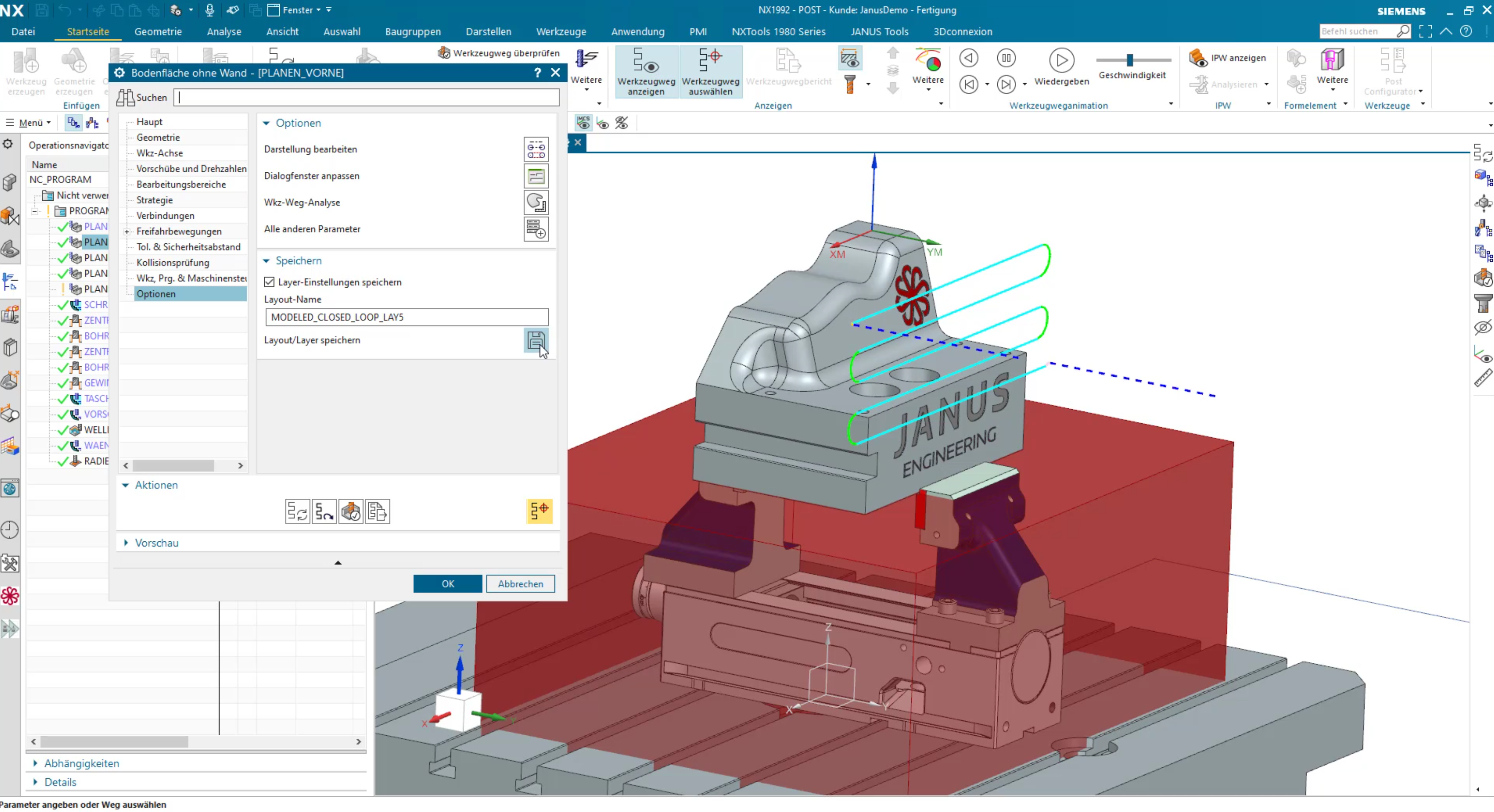Open the Dialogfenster anpassen icon button

536,176
